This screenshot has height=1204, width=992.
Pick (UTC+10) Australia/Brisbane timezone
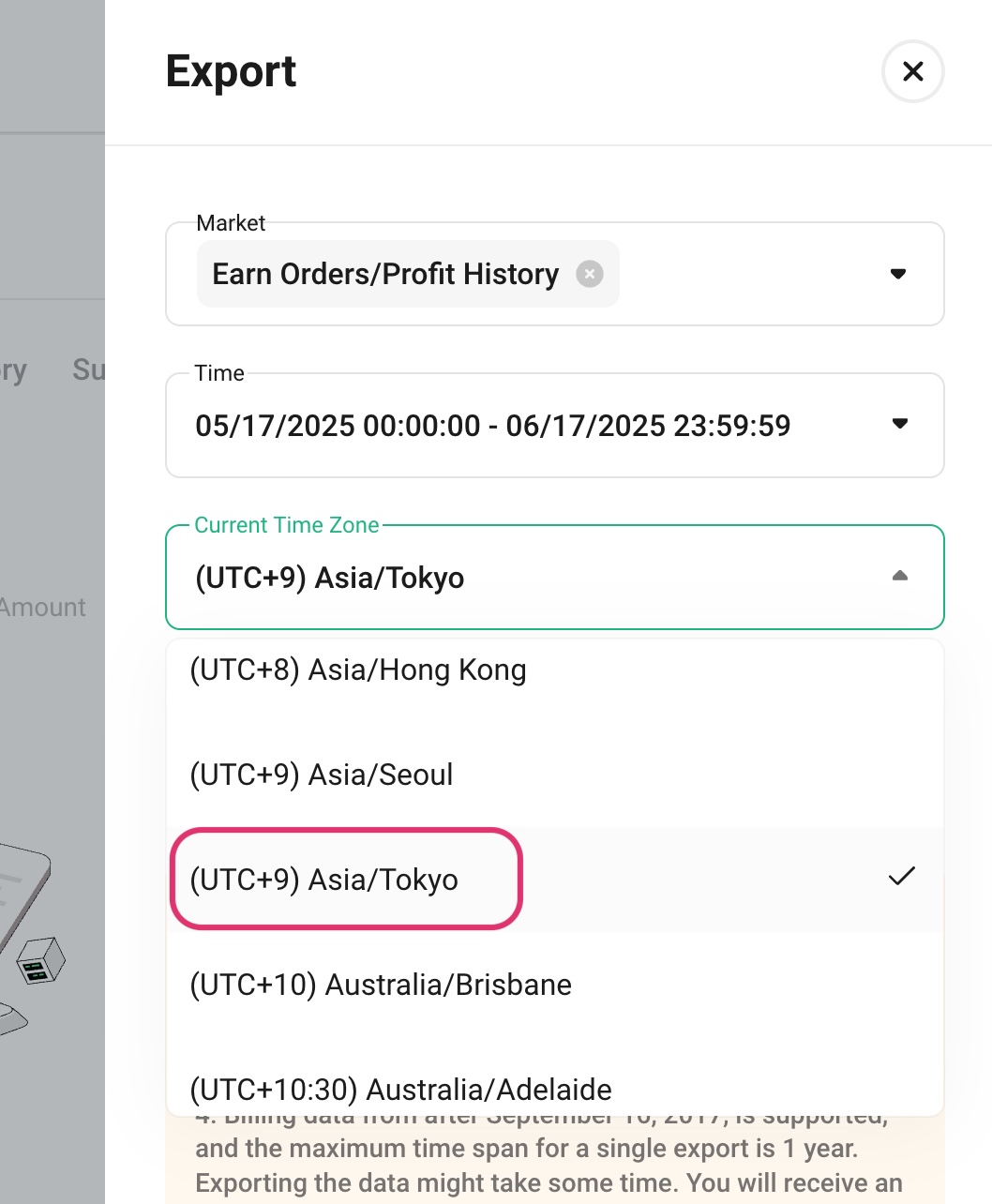(x=380, y=985)
